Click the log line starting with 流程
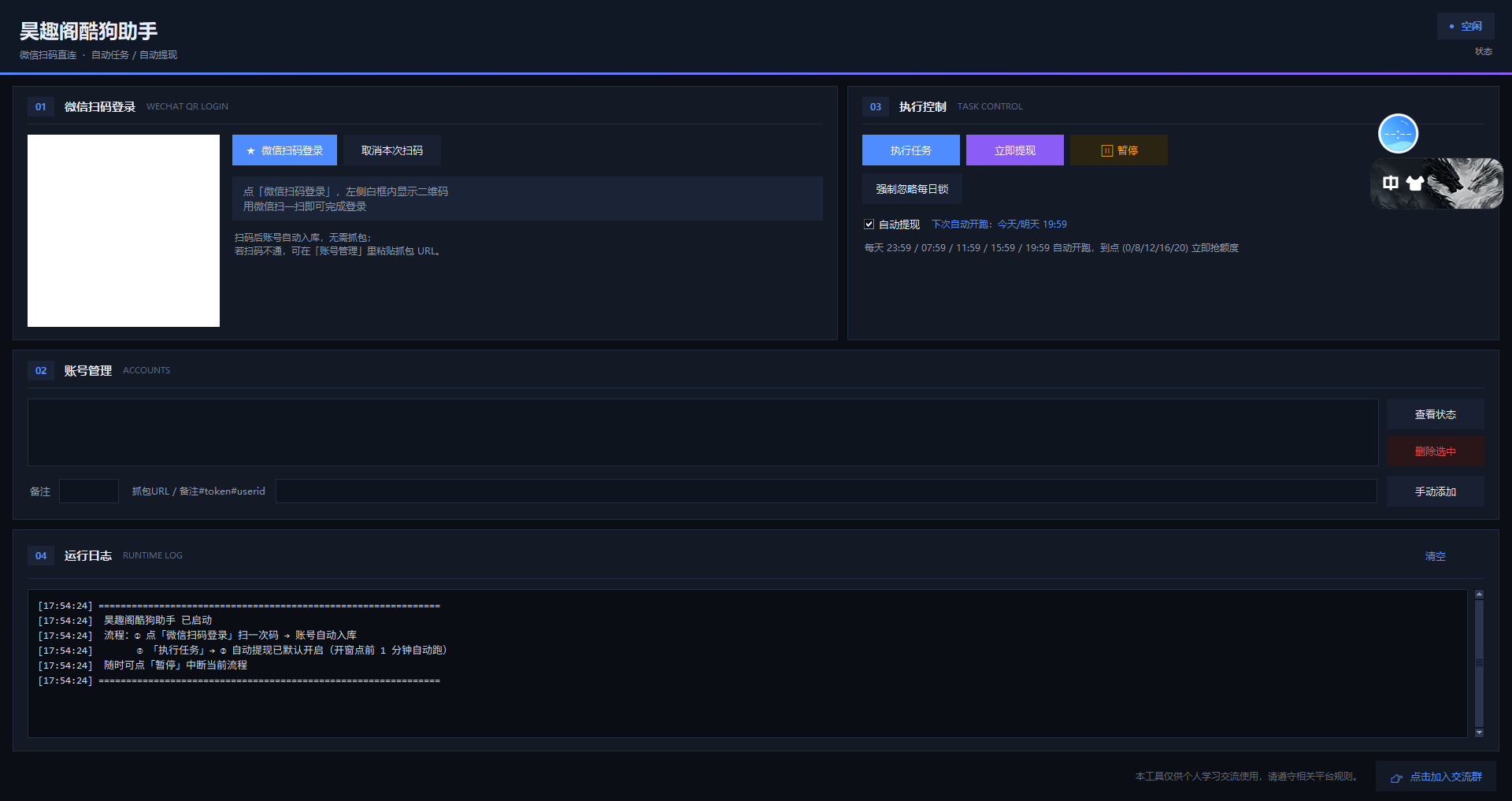 230,636
